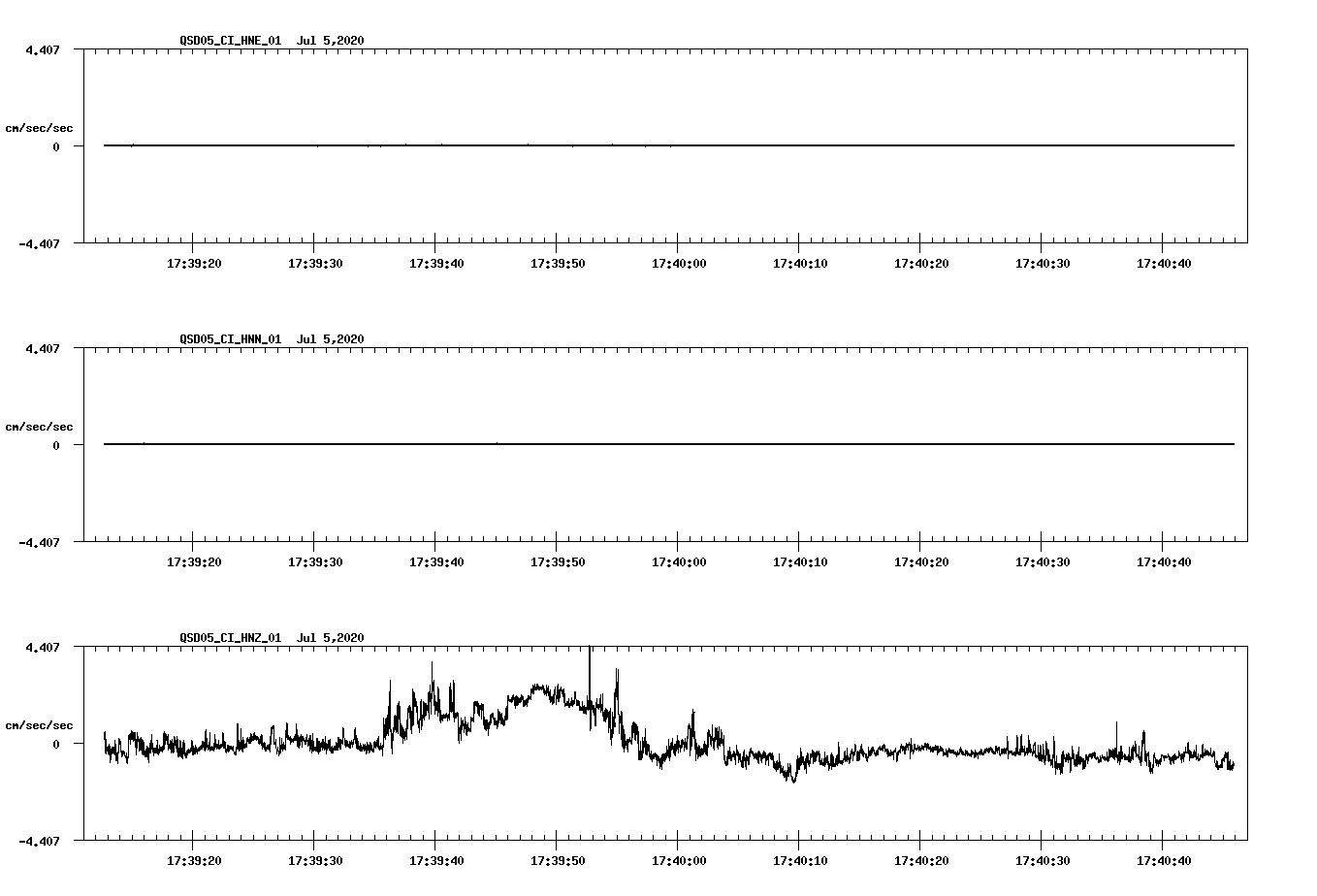Click cm/sec/sec unit label of HNN plot
The image size is (1317, 896).
(39, 427)
